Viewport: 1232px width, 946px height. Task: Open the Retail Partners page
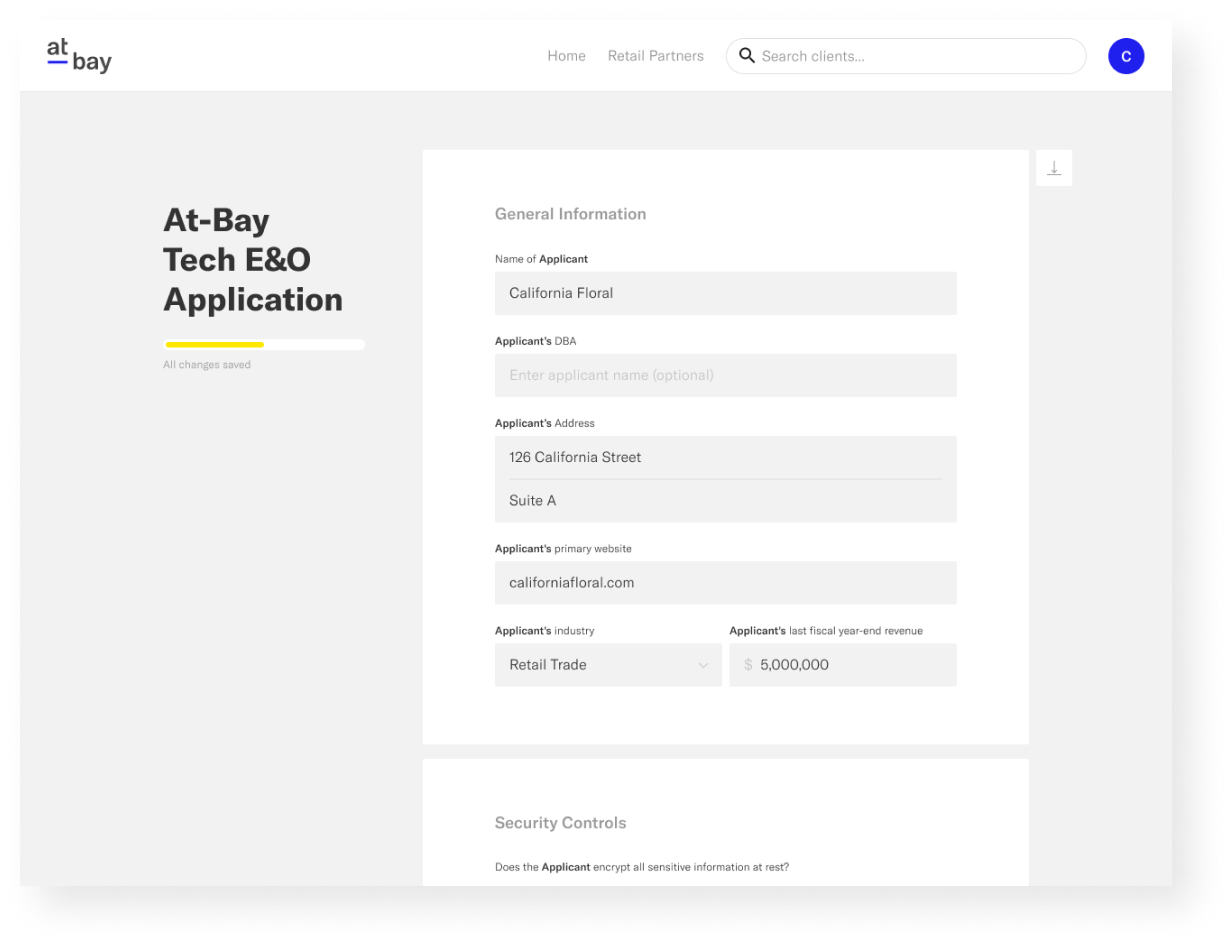click(656, 56)
